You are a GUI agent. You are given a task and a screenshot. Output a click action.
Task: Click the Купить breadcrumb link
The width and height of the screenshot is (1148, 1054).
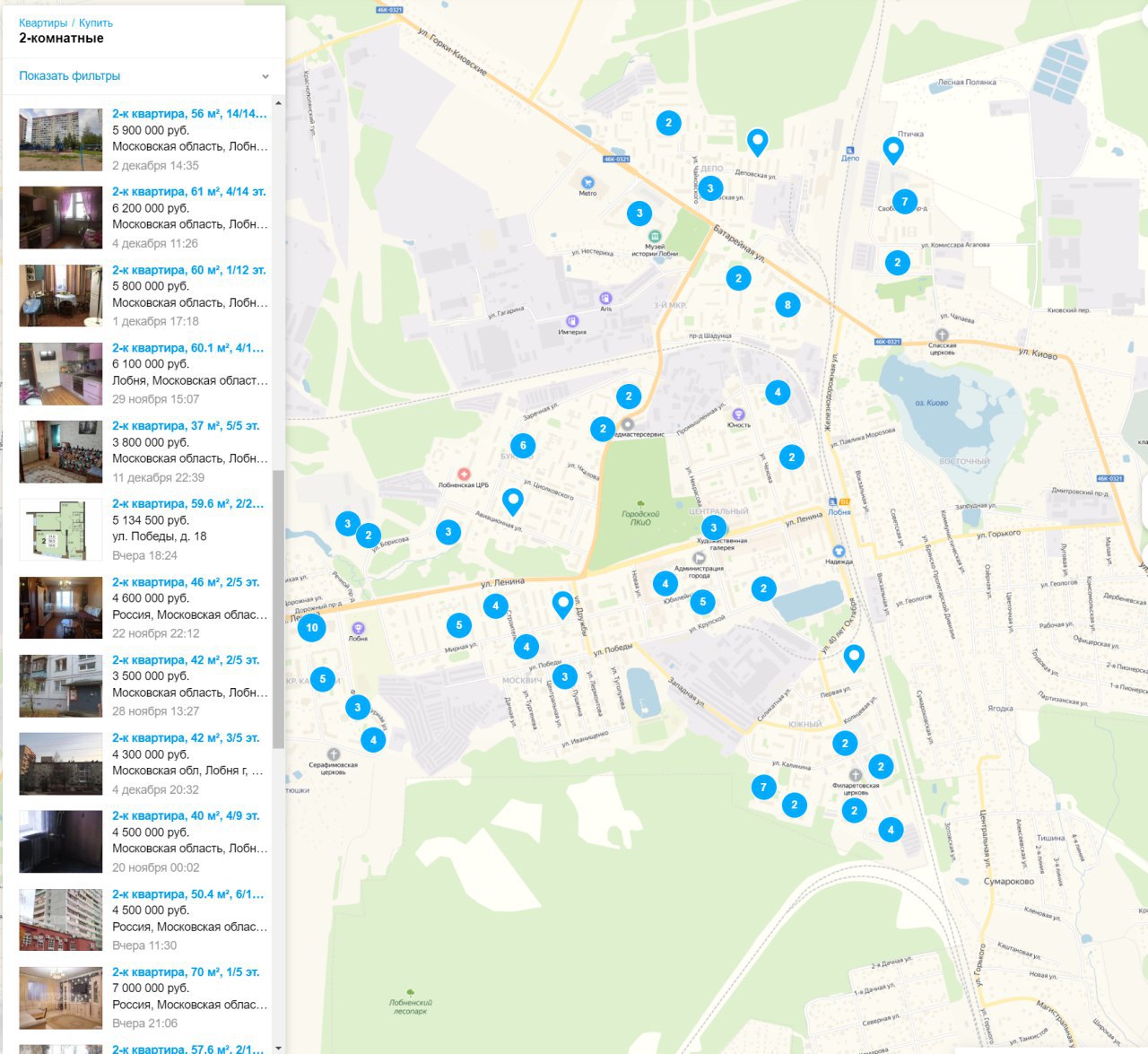coord(96,22)
